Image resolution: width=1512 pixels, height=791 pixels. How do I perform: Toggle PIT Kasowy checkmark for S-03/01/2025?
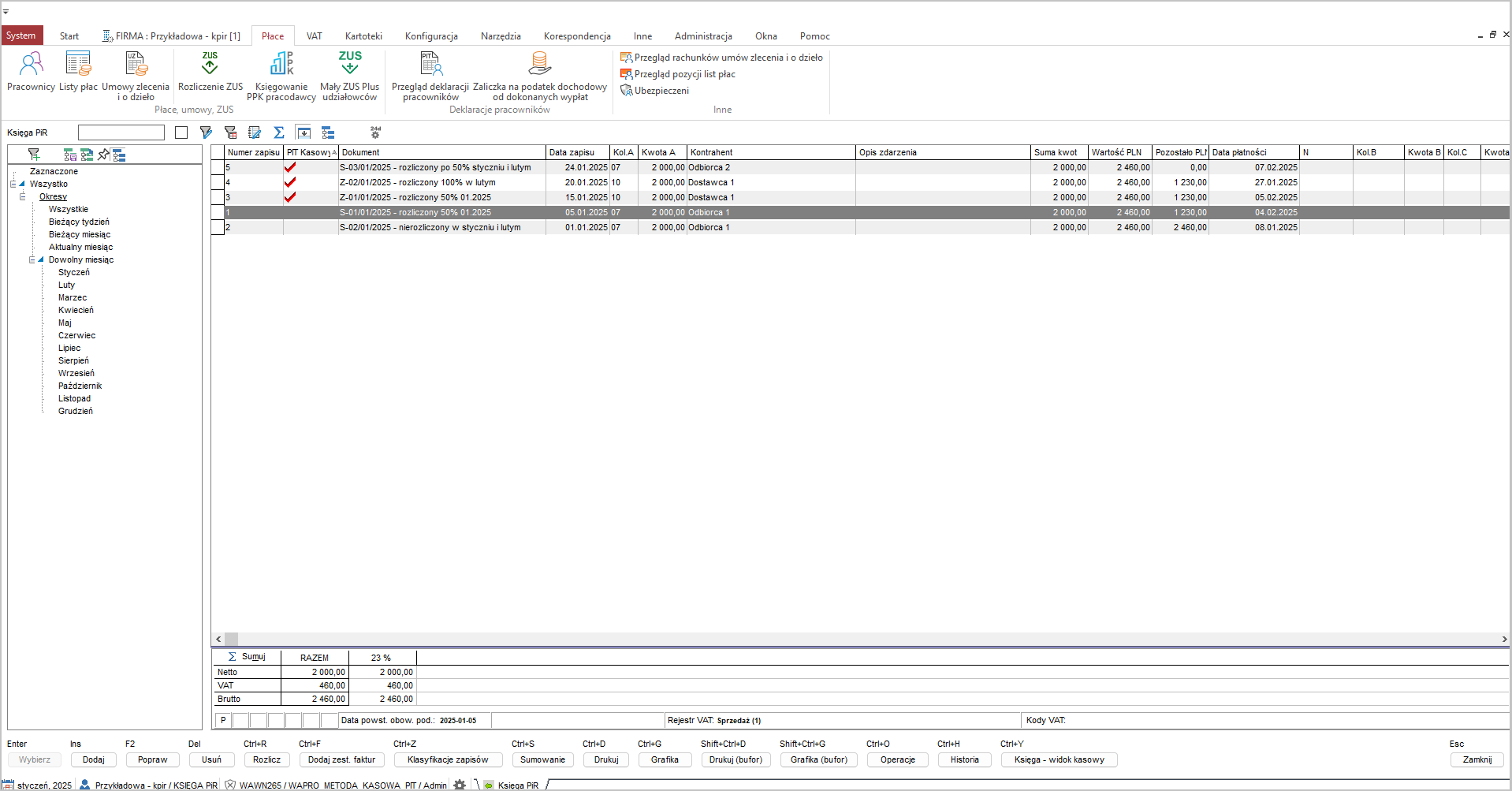point(290,167)
